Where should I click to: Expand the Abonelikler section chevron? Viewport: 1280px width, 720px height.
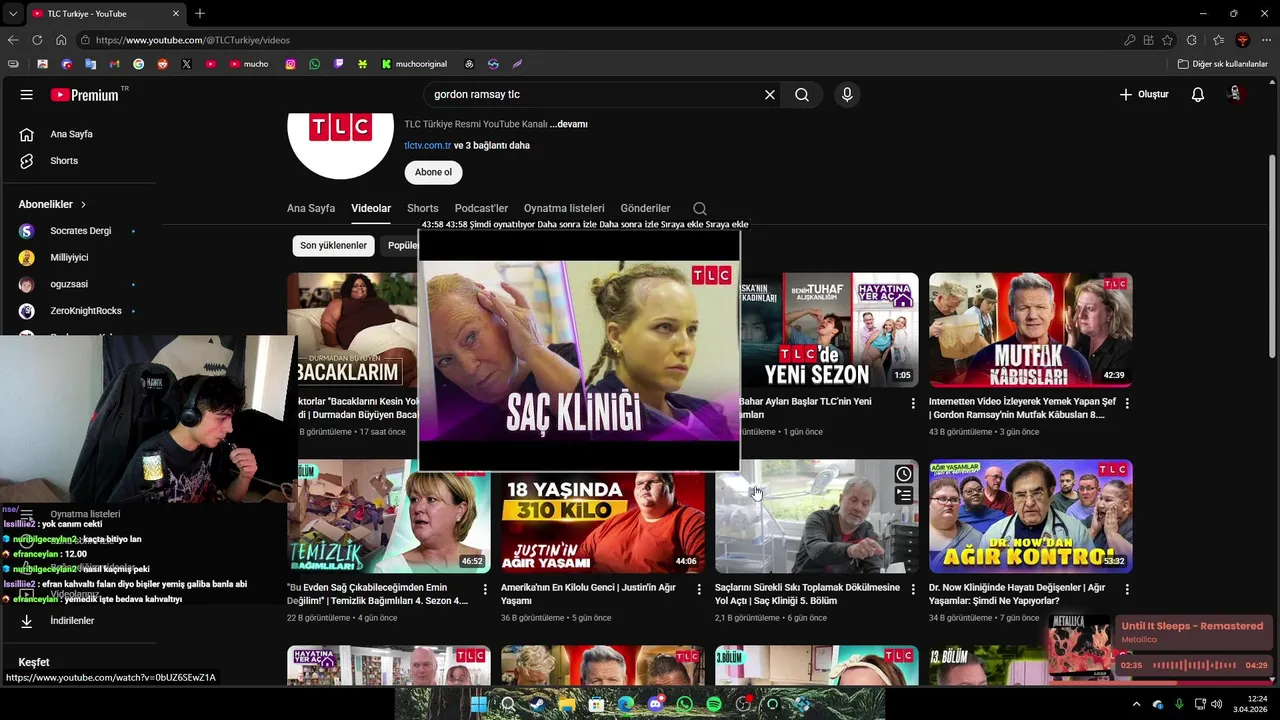[83, 204]
